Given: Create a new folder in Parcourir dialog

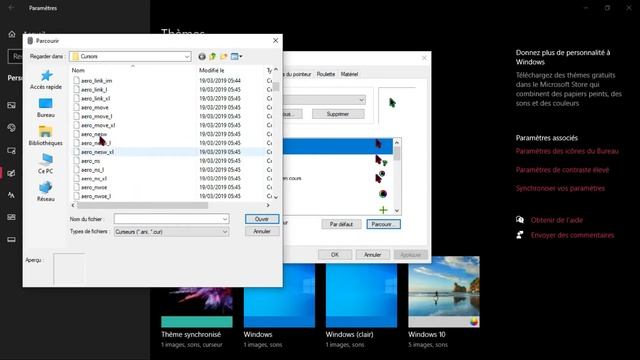Looking at the screenshot, I should (x=224, y=56).
